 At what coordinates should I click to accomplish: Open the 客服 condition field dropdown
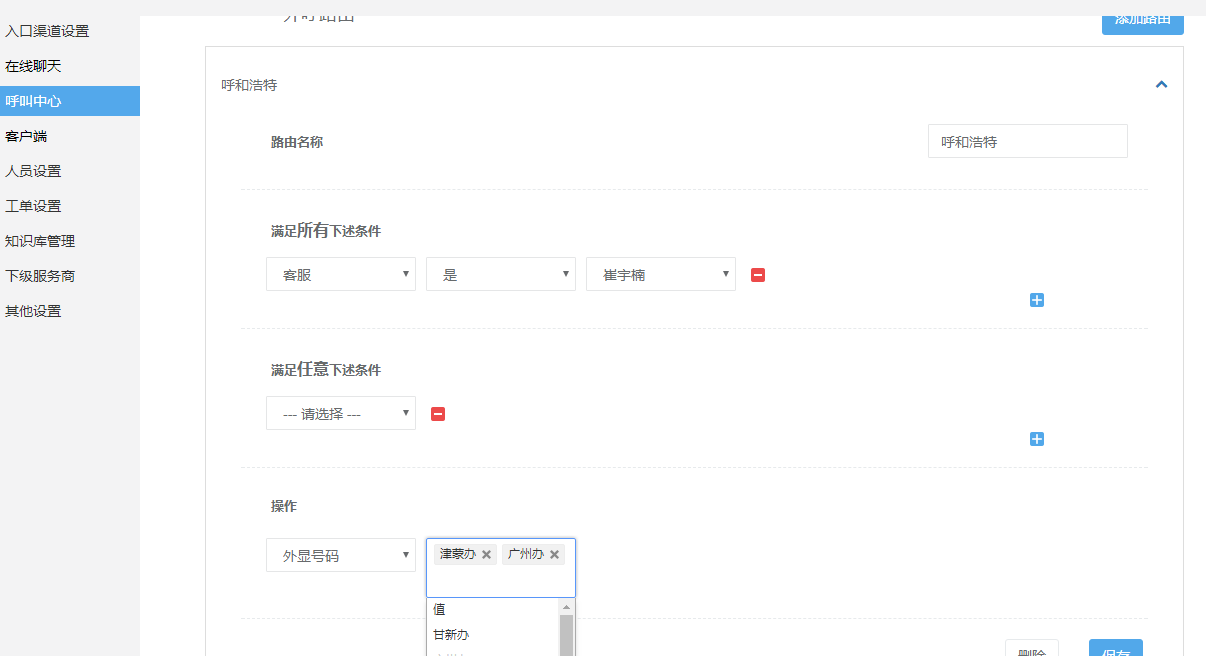point(341,274)
